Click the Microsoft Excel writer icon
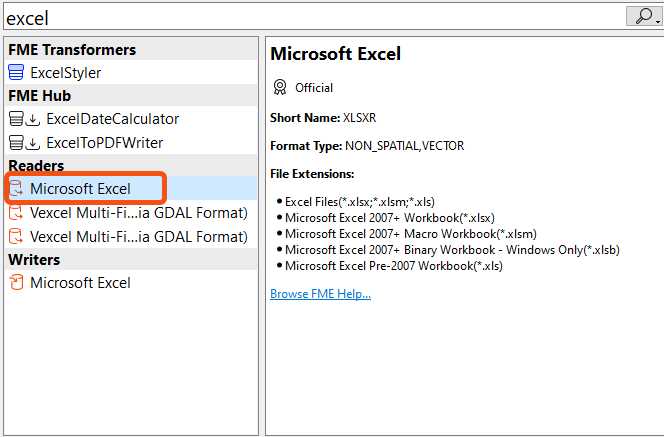This screenshot has height=437, width=664. coord(16,282)
